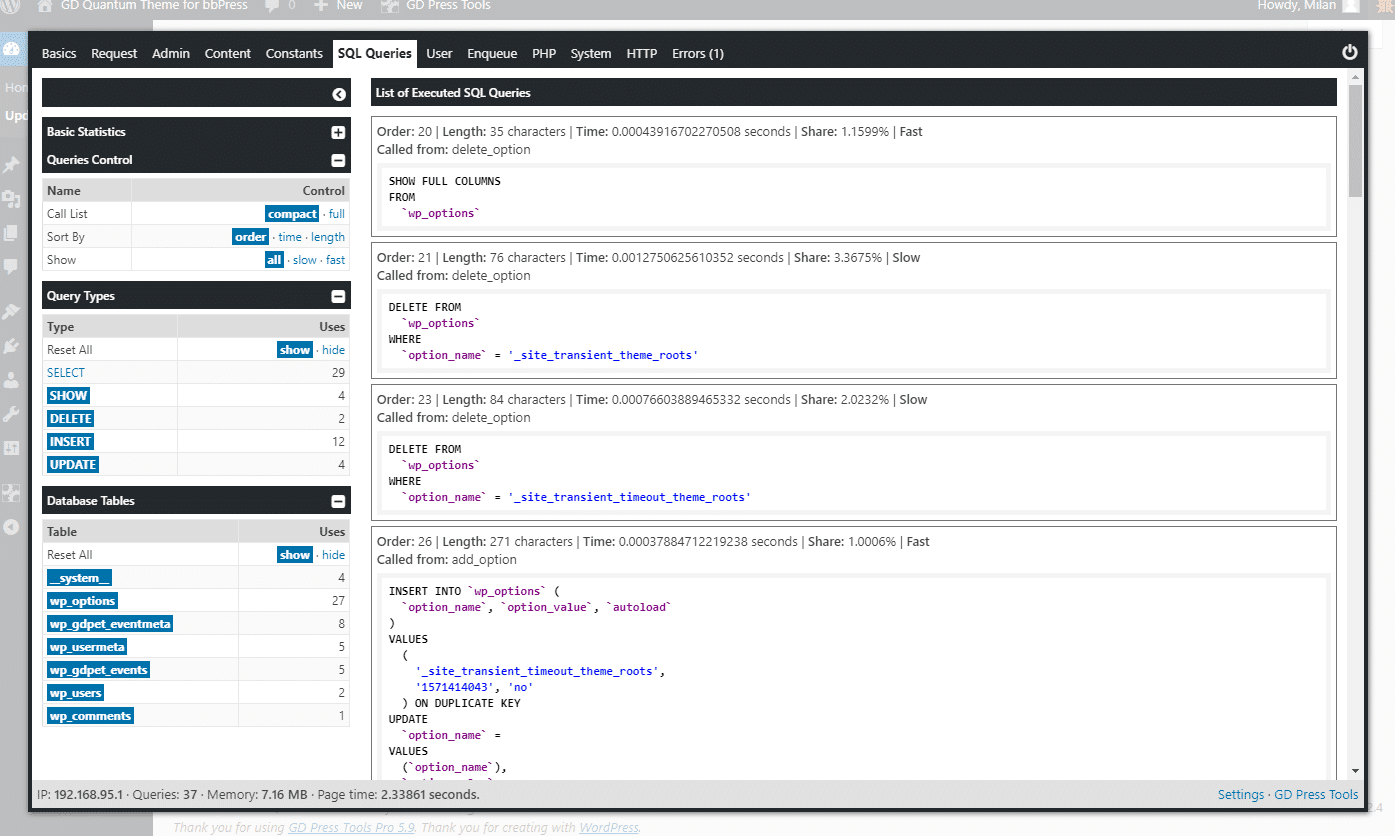Open the User tab
This screenshot has width=1395, height=836.
[439, 53]
